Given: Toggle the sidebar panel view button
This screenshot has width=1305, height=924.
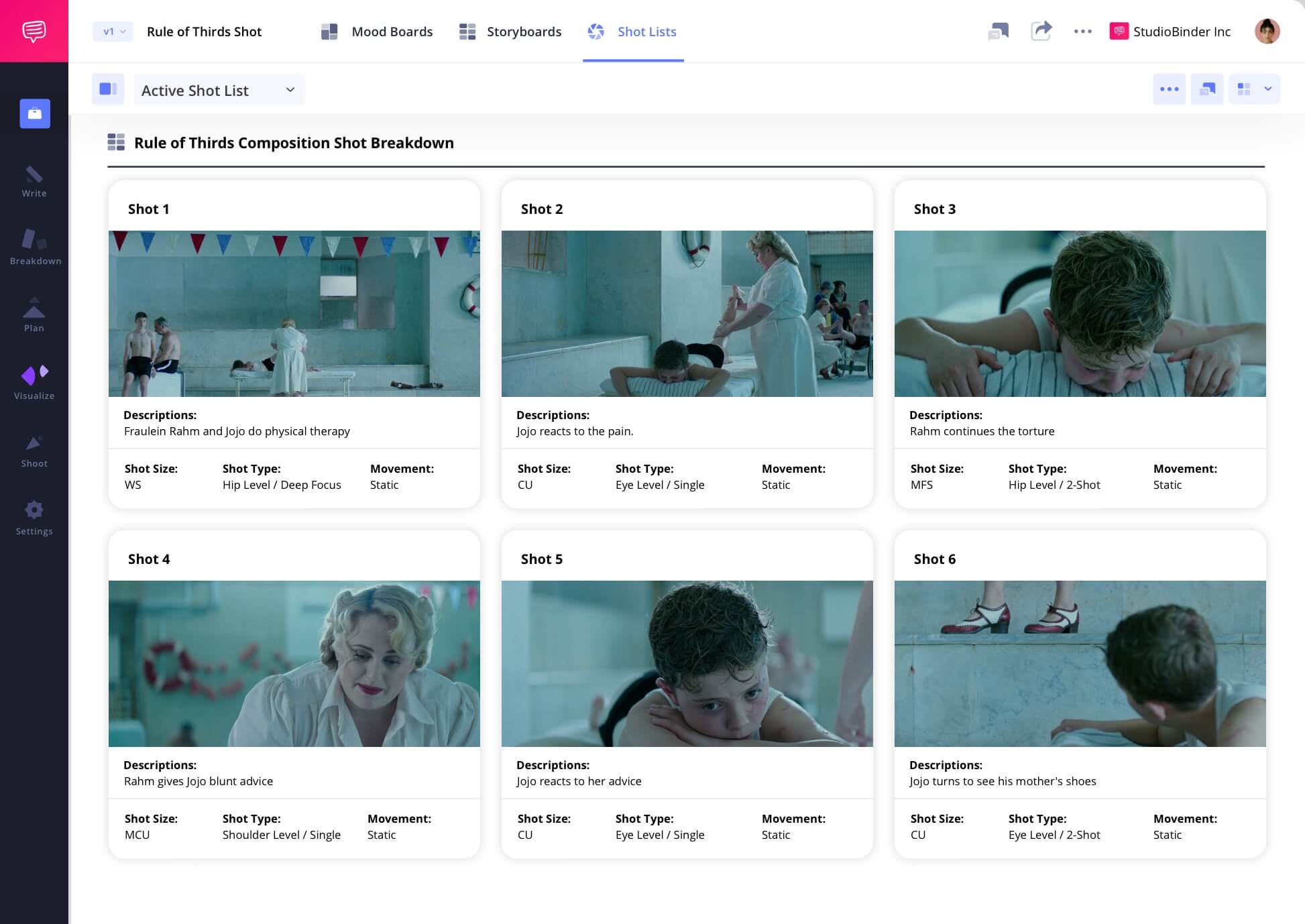Looking at the screenshot, I should click(108, 89).
